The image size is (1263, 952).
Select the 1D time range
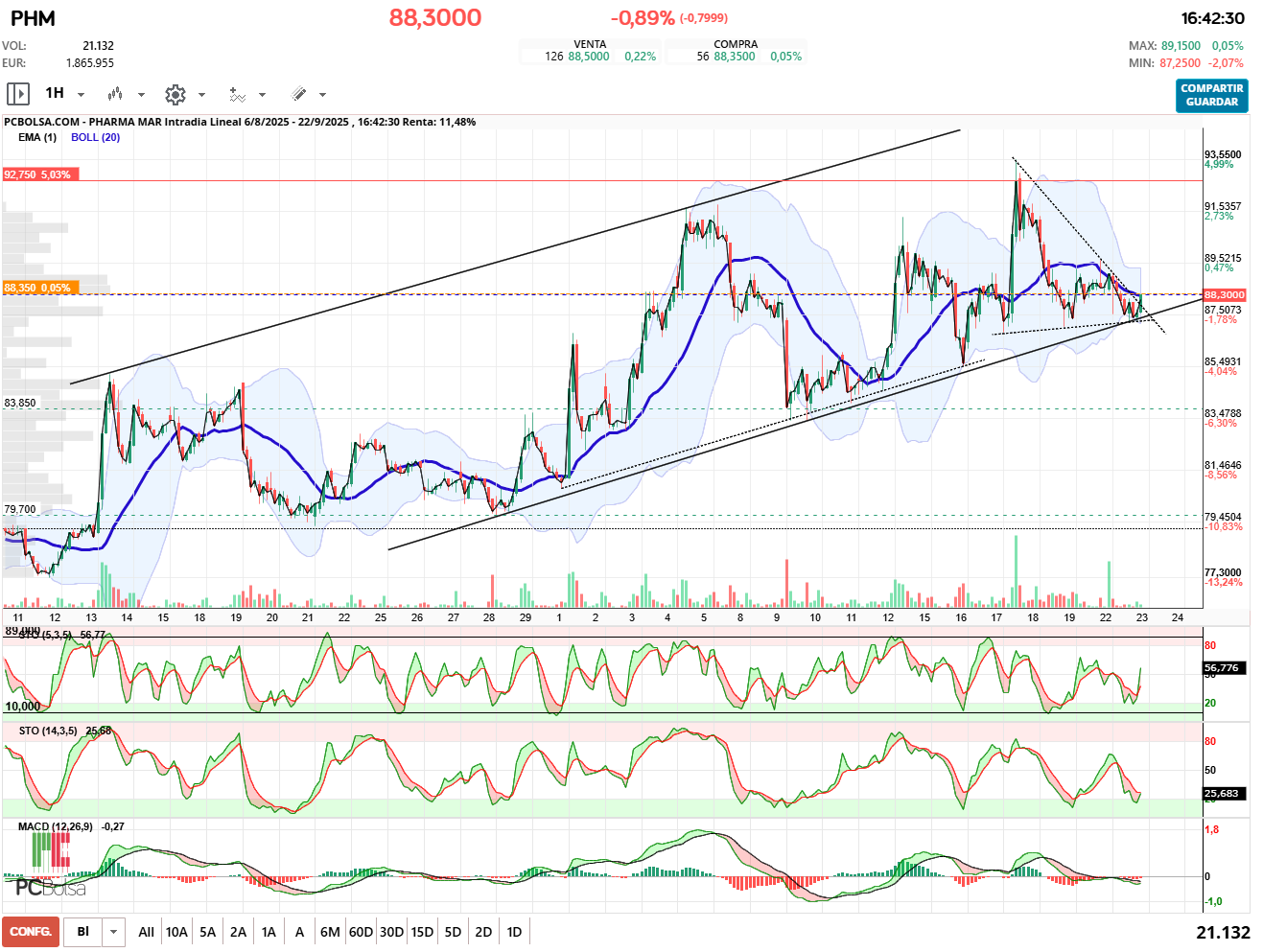[514, 932]
